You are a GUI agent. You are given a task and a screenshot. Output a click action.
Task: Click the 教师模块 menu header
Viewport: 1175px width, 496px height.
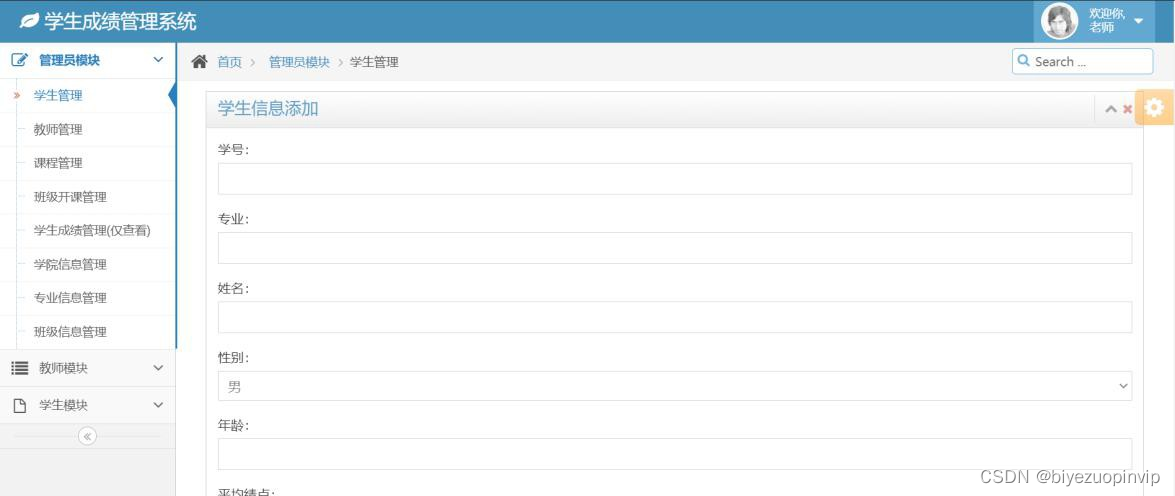point(88,368)
